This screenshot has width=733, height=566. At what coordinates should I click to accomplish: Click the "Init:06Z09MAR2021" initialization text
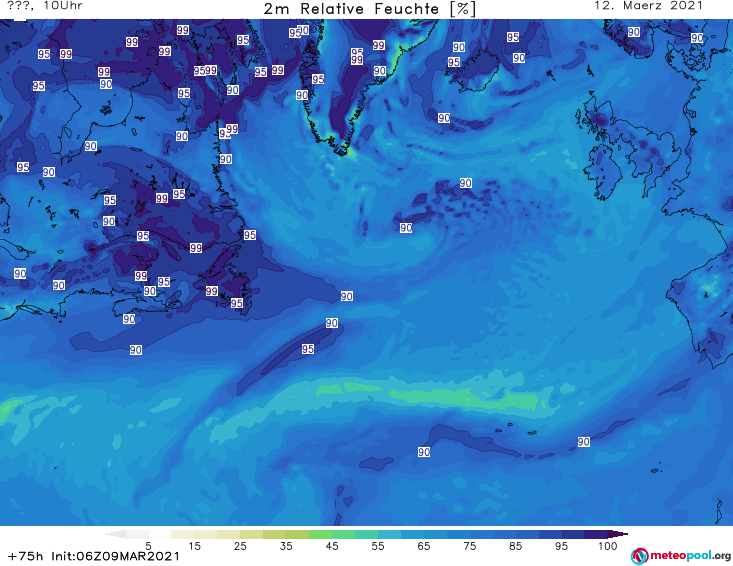coord(115,556)
